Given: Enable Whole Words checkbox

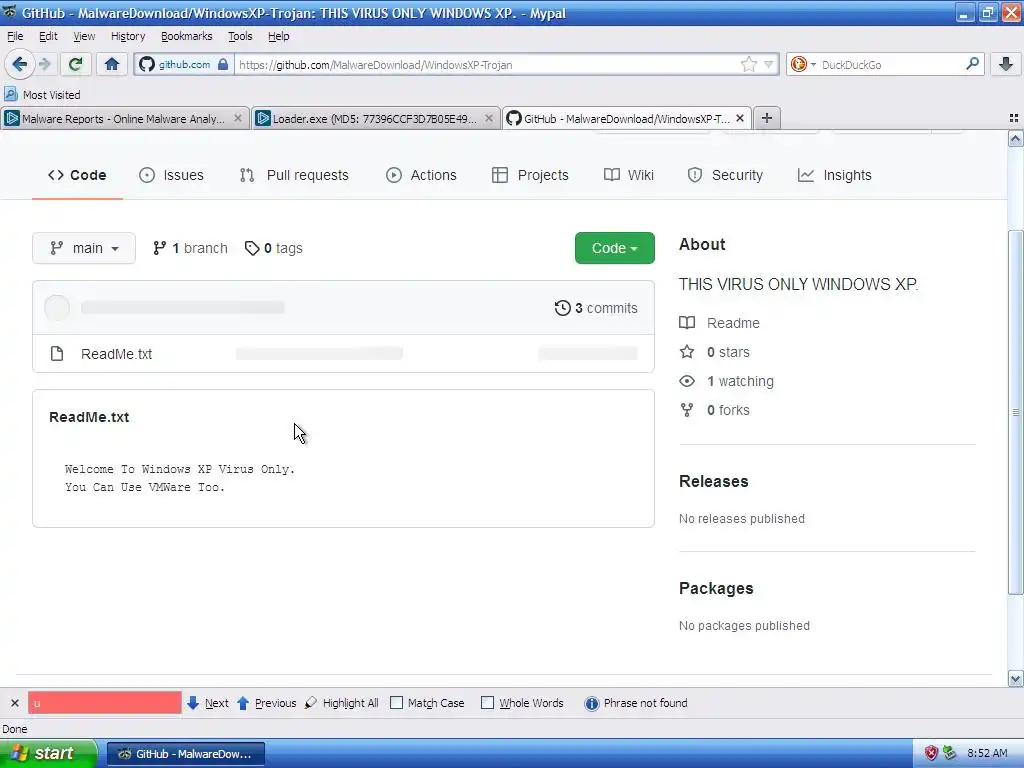Looking at the screenshot, I should pyautogui.click(x=487, y=703).
